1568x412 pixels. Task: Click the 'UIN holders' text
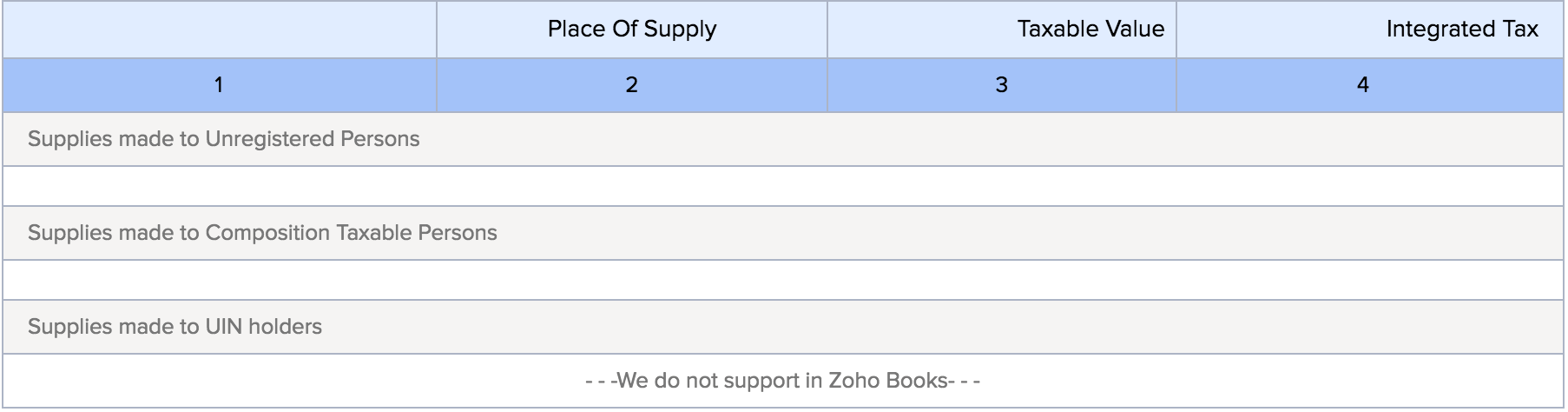[263, 327]
